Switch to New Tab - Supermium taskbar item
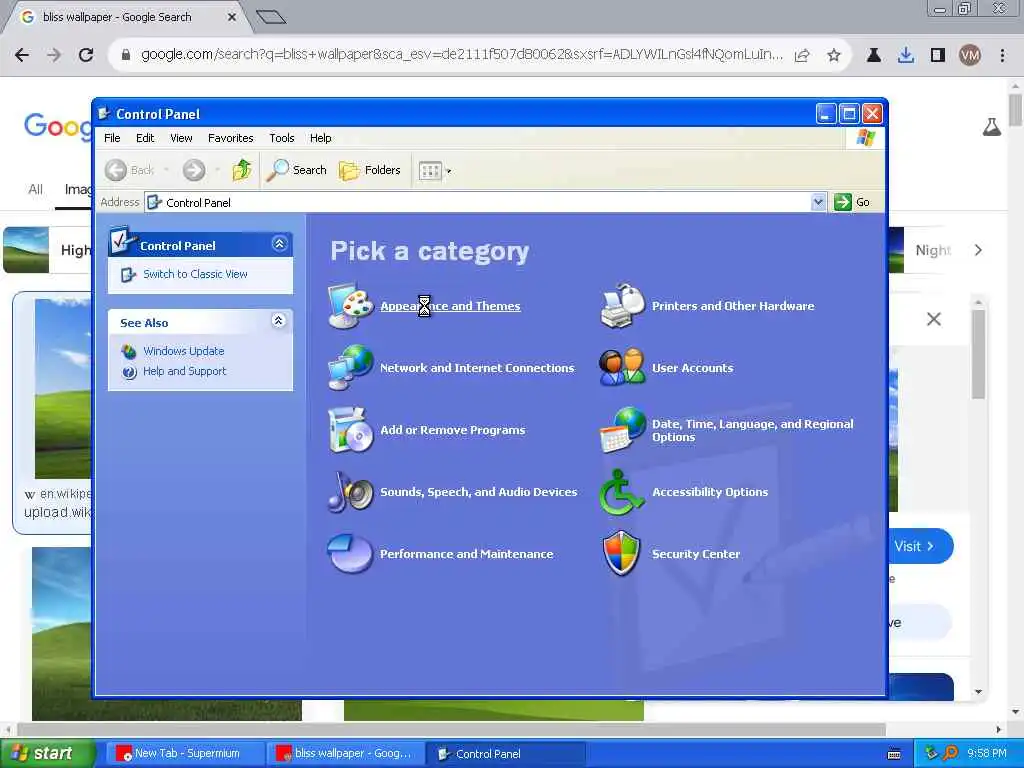This screenshot has width=1024, height=768. [185, 754]
